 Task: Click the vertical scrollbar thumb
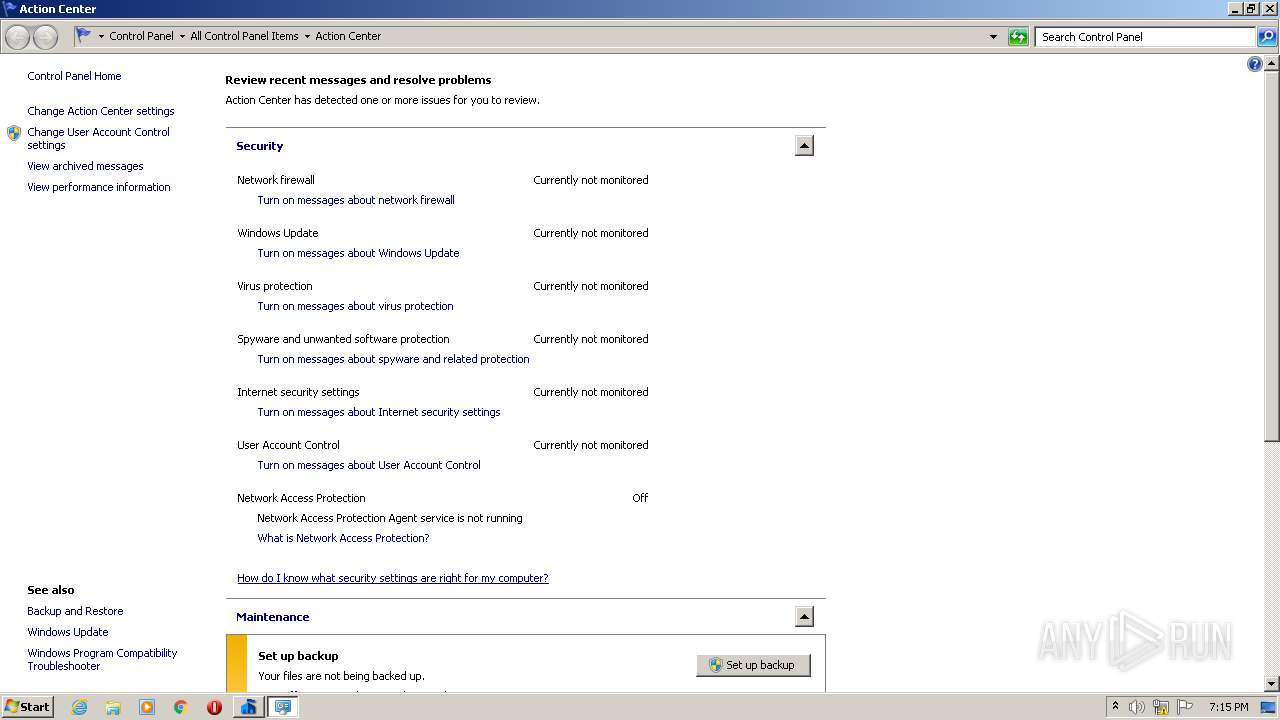[1272, 255]
